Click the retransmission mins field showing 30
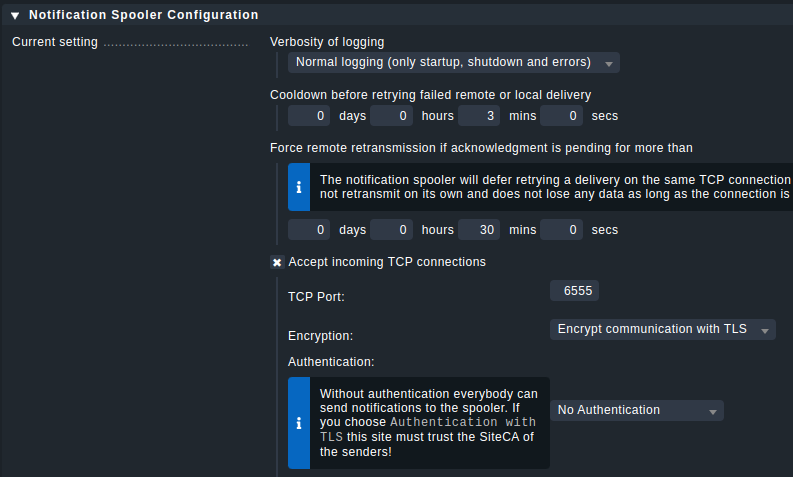Image resolution: width=793 pixels, height=477 pixels. tap(479, 230)
